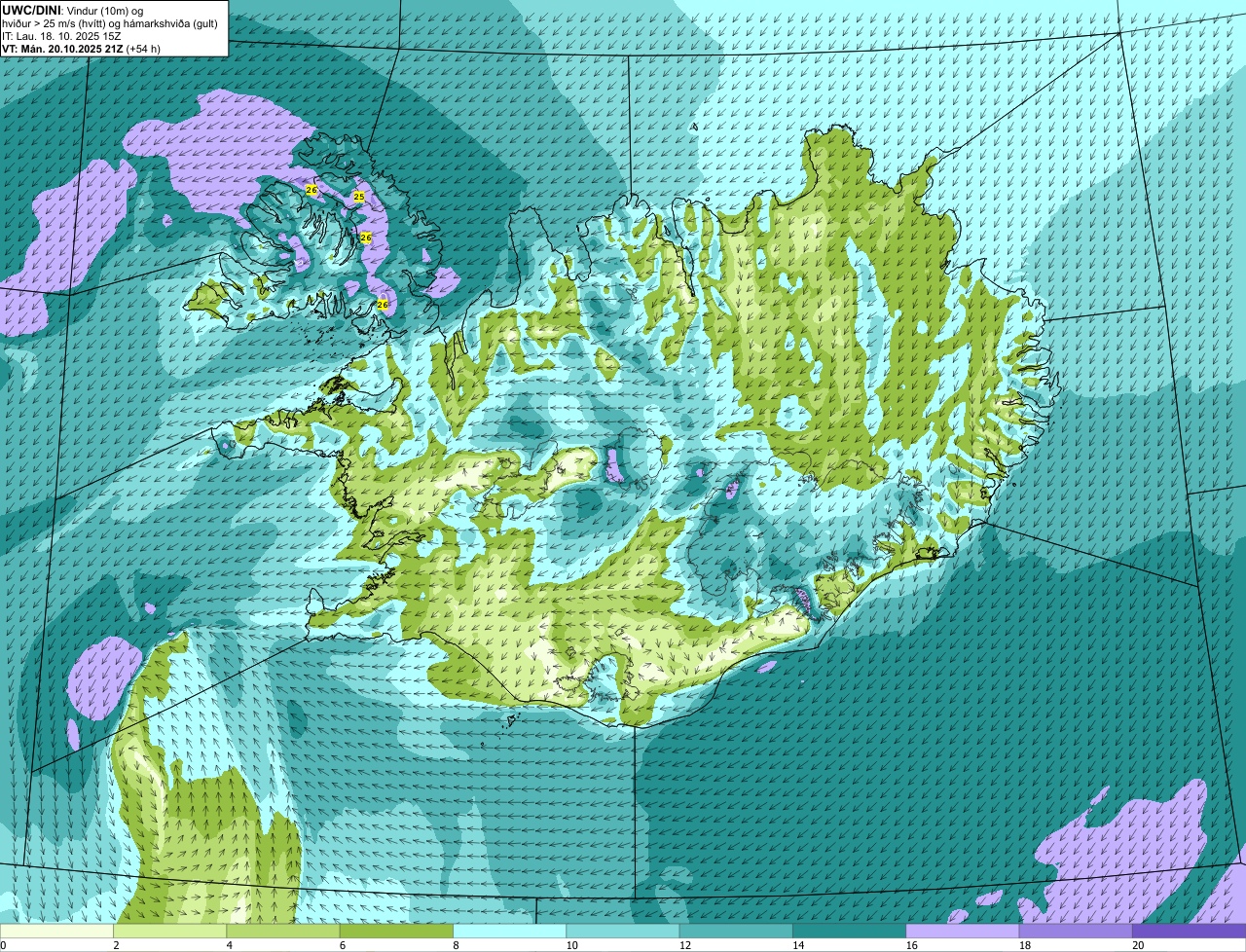Click the yellow gust label reading 25
Screen dimensions: 1246x952
[x=358, y=197]
